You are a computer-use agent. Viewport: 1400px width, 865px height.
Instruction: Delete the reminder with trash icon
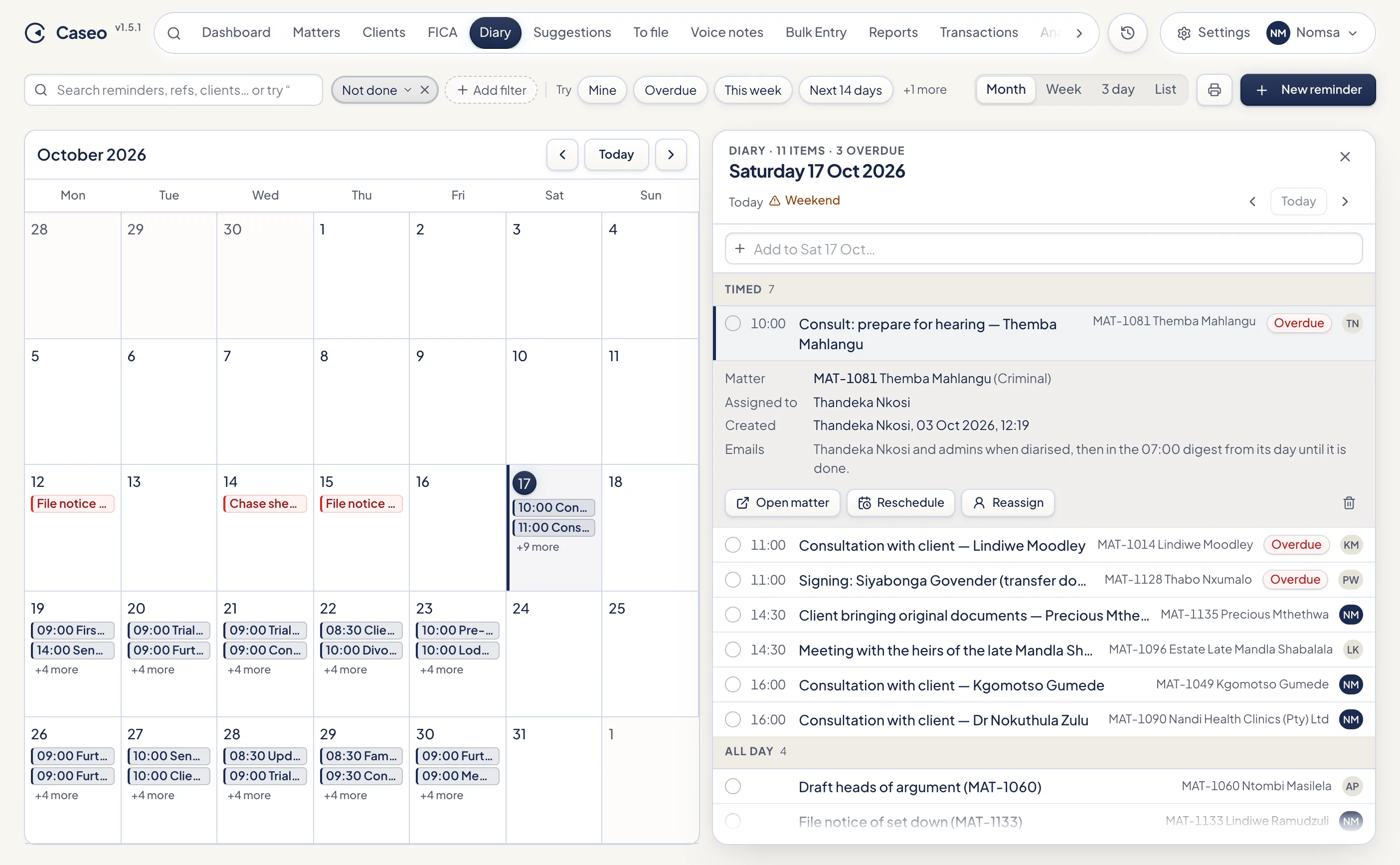1349,503
